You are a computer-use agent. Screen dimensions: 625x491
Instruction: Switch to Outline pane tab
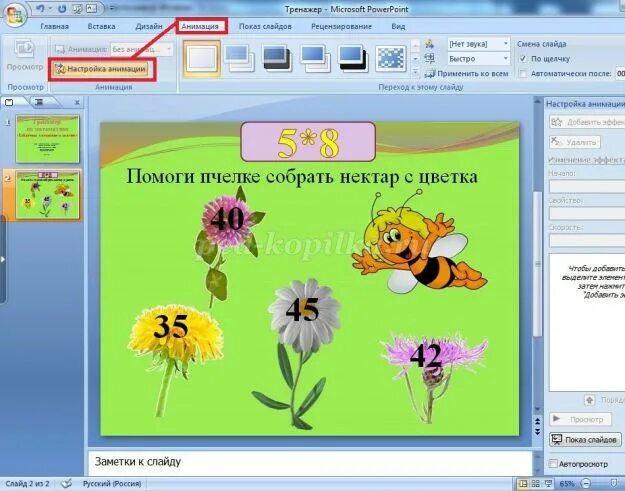pyautogui.click(x=39, y=102)
